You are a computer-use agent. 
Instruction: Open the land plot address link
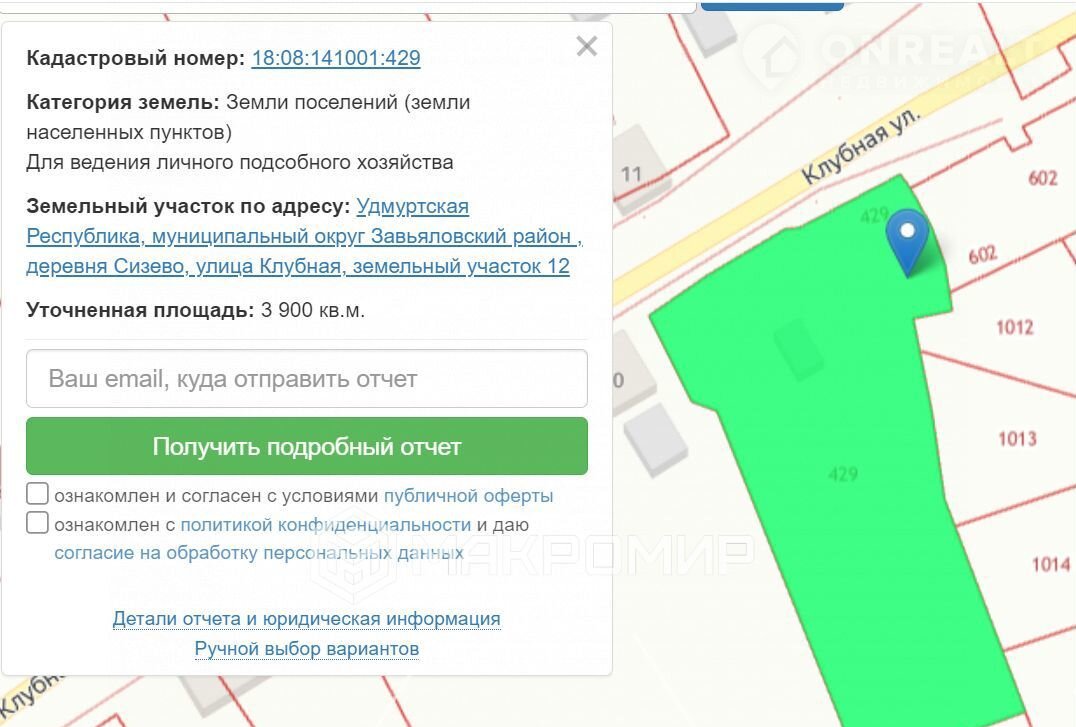tap(298, 237)
